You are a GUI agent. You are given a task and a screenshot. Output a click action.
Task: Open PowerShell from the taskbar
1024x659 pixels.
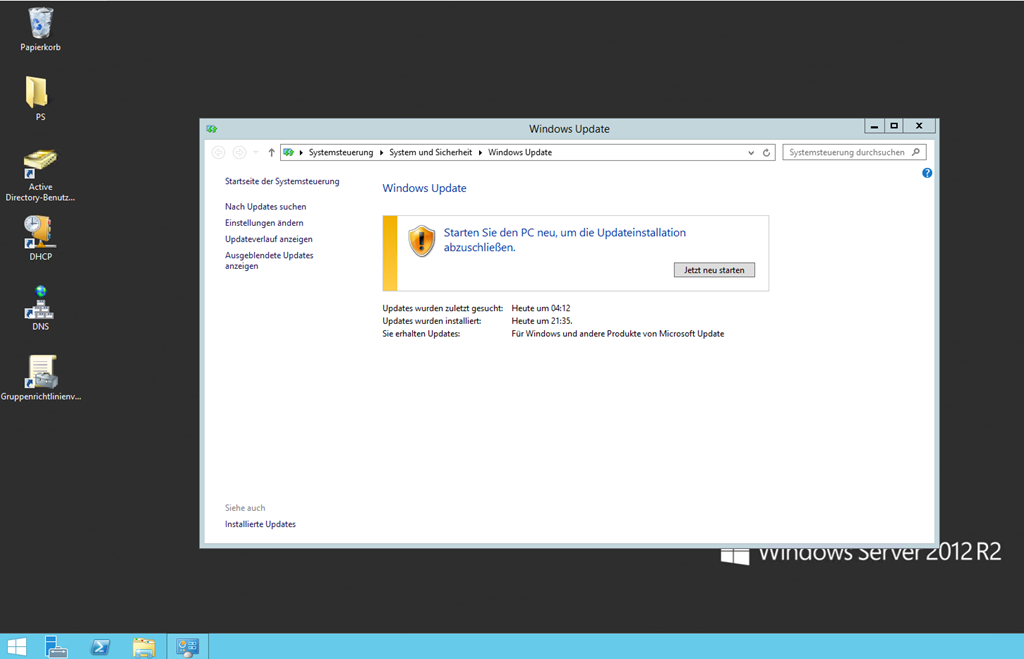coord(100,647)
